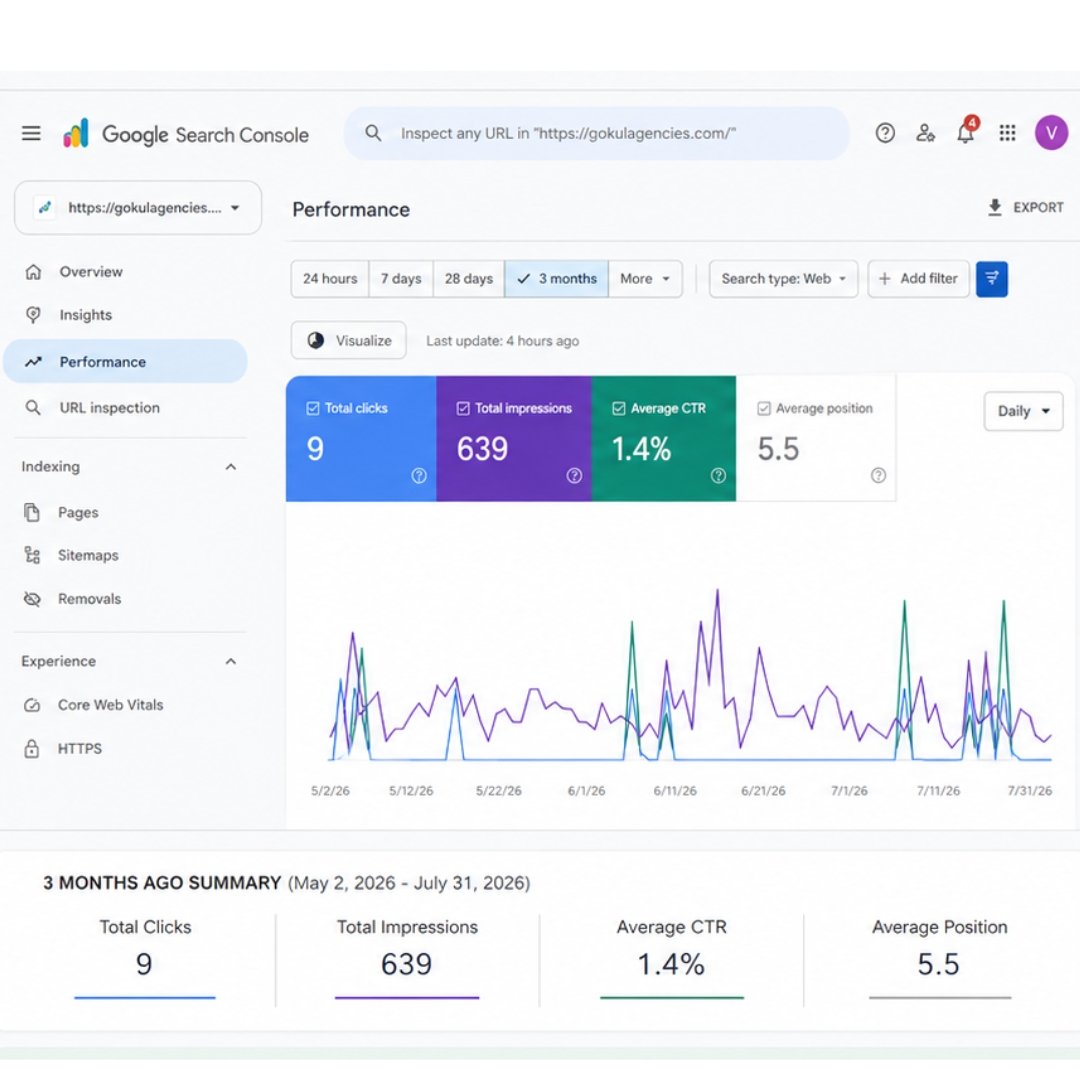The image size is (1080, 1080).
Task: Click the Performance trend icon in sidebar
Action: 33,362
